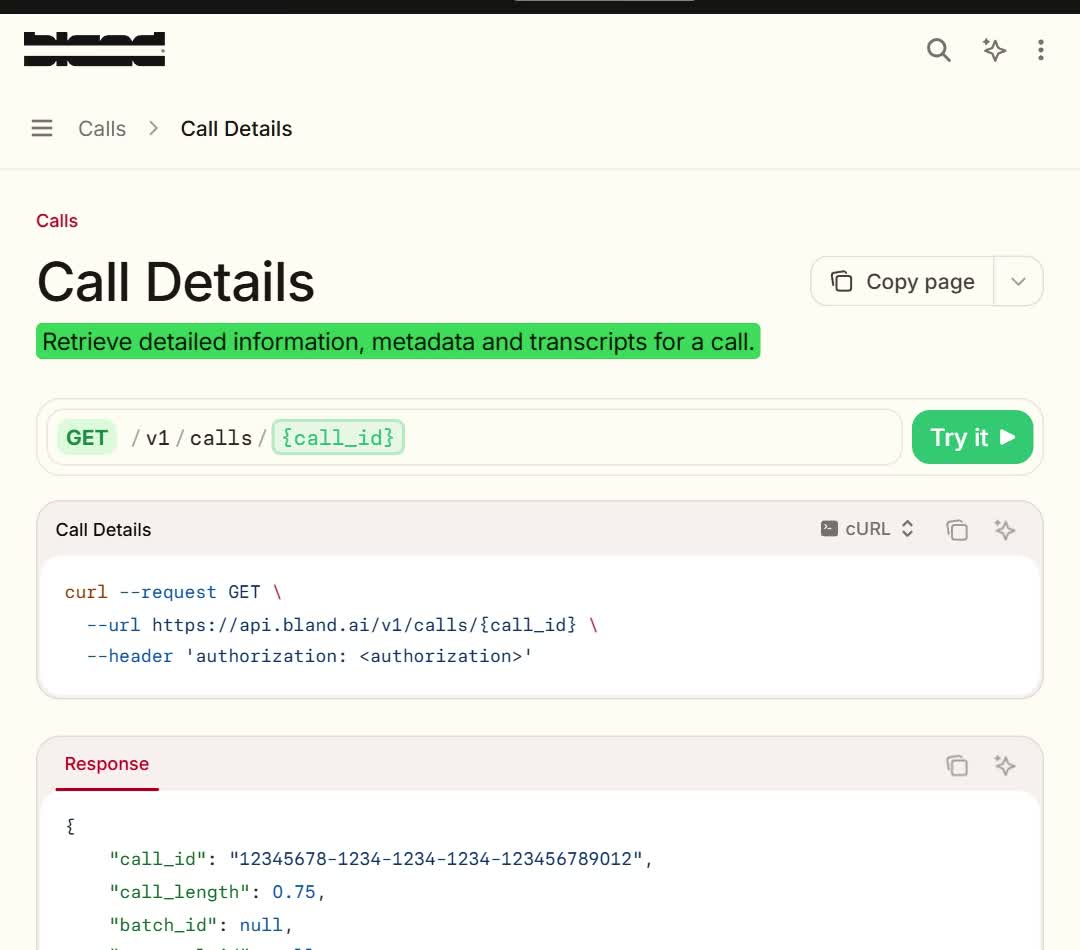Click the "batch_id": null line
The image size is (1080, 950).
point(201,925)
